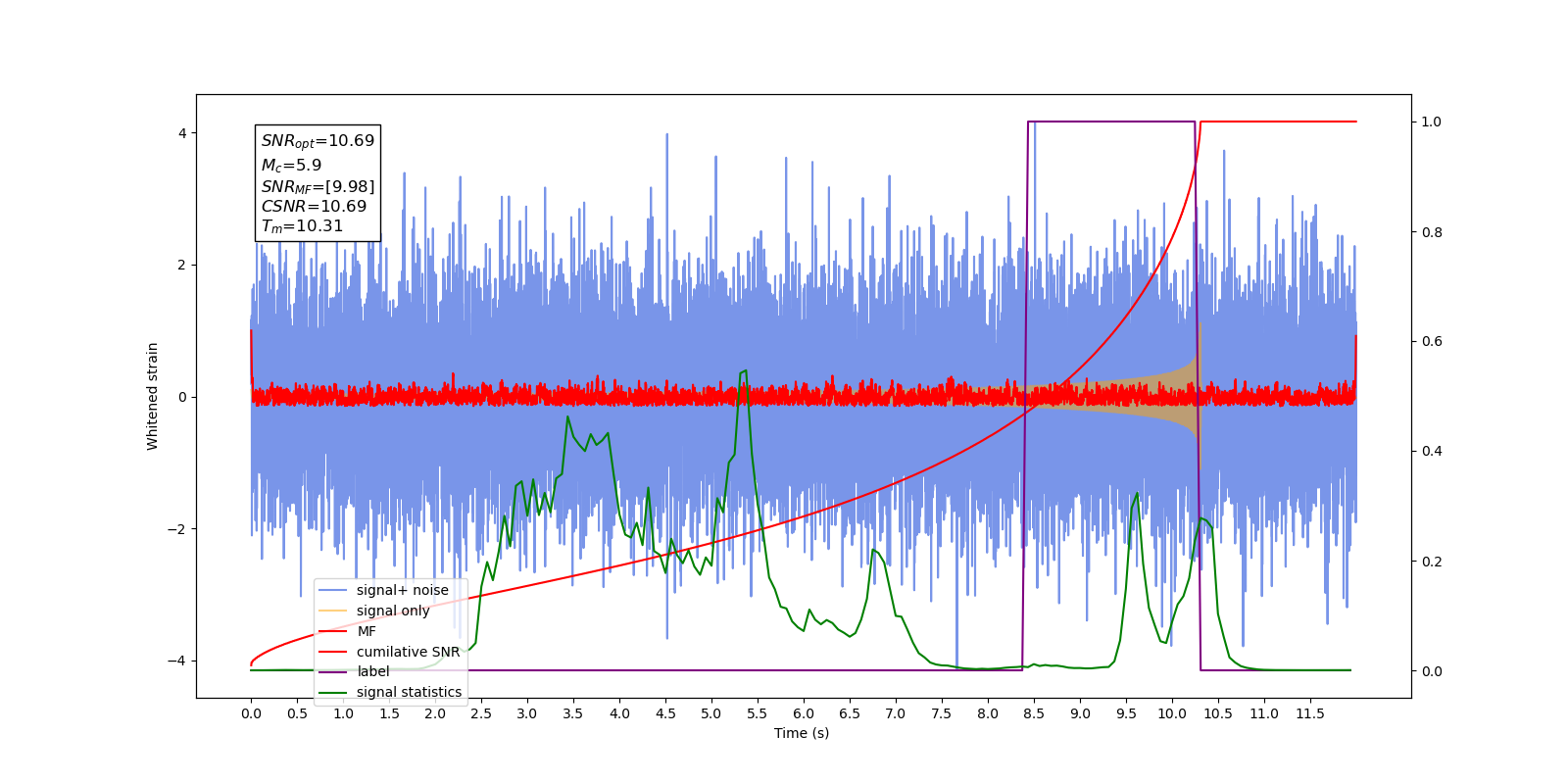Click the 1.0 tick on right axis
1568x784 pixels.
(x=1432, y=122)
